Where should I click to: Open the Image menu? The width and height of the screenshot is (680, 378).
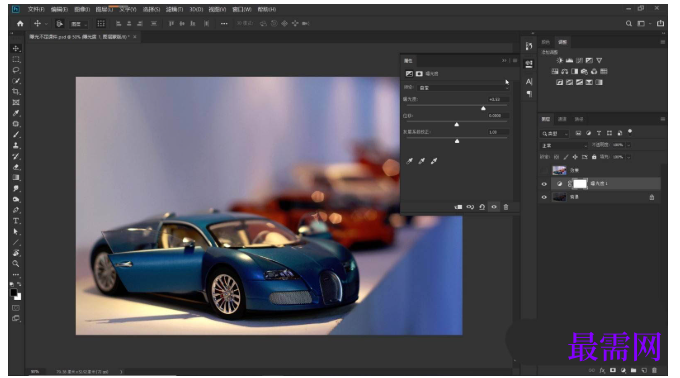(82, 9)
